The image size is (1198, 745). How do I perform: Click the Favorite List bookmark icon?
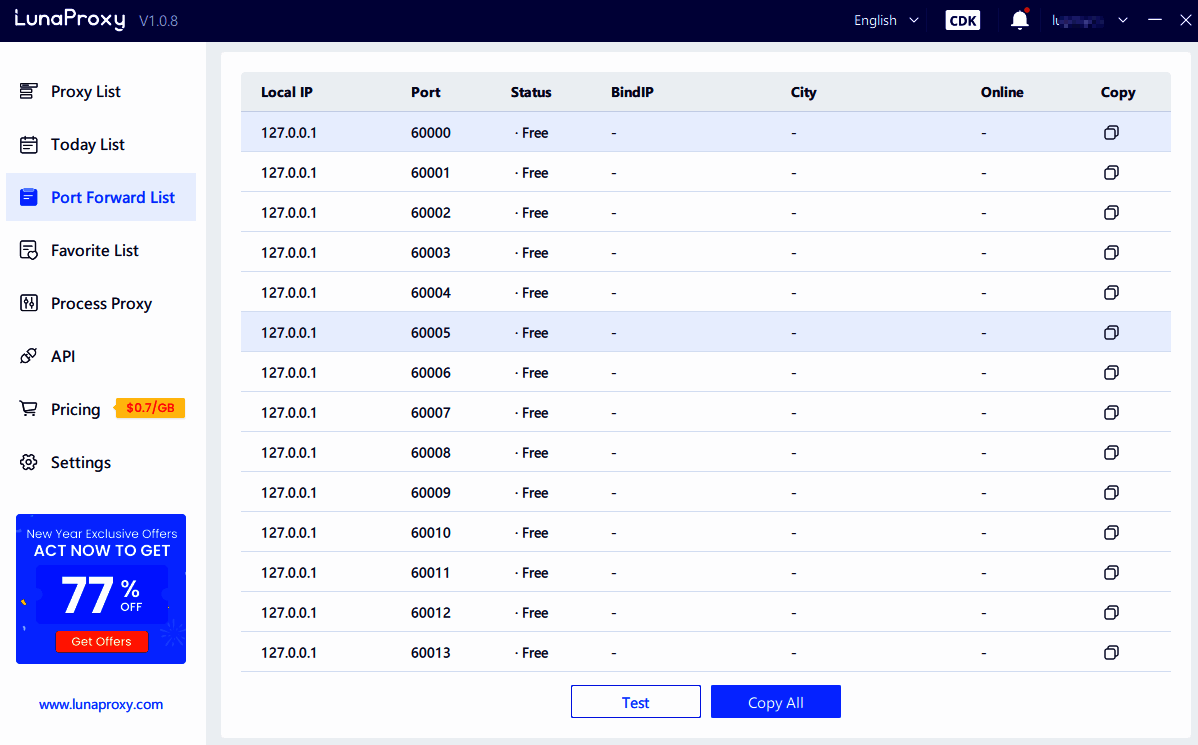(27, 250)
